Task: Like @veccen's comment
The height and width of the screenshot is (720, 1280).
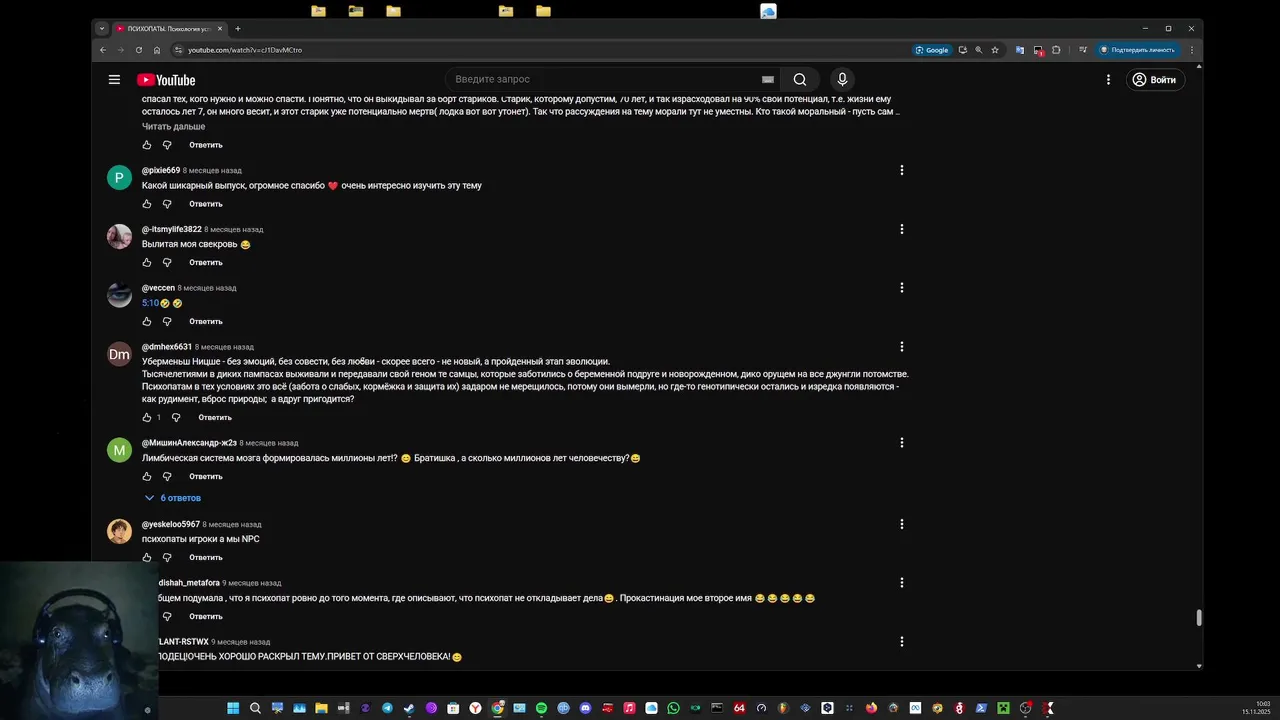Action: (x=147, y=321)
